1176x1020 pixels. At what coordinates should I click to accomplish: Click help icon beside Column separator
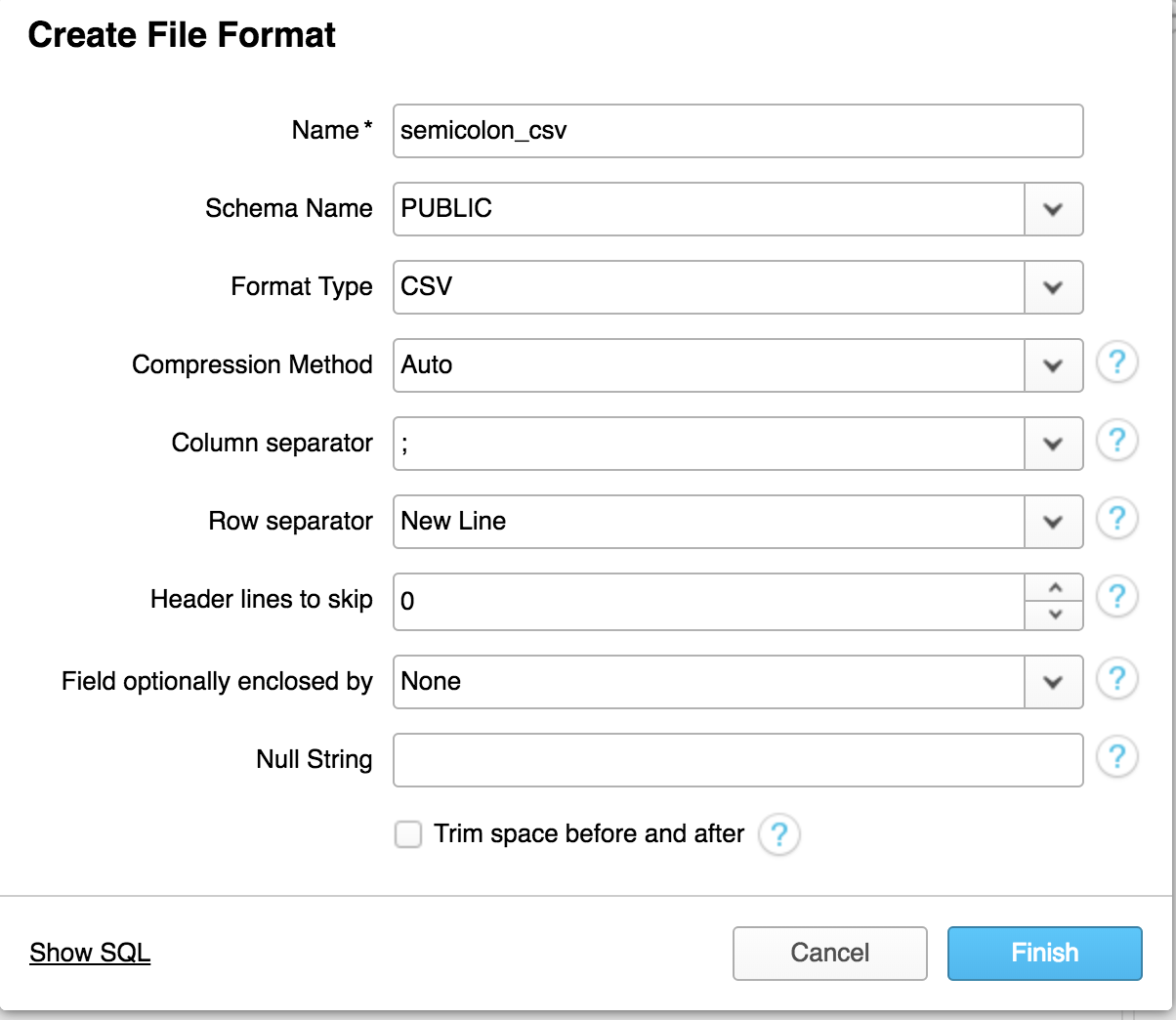click(1116, 442)
